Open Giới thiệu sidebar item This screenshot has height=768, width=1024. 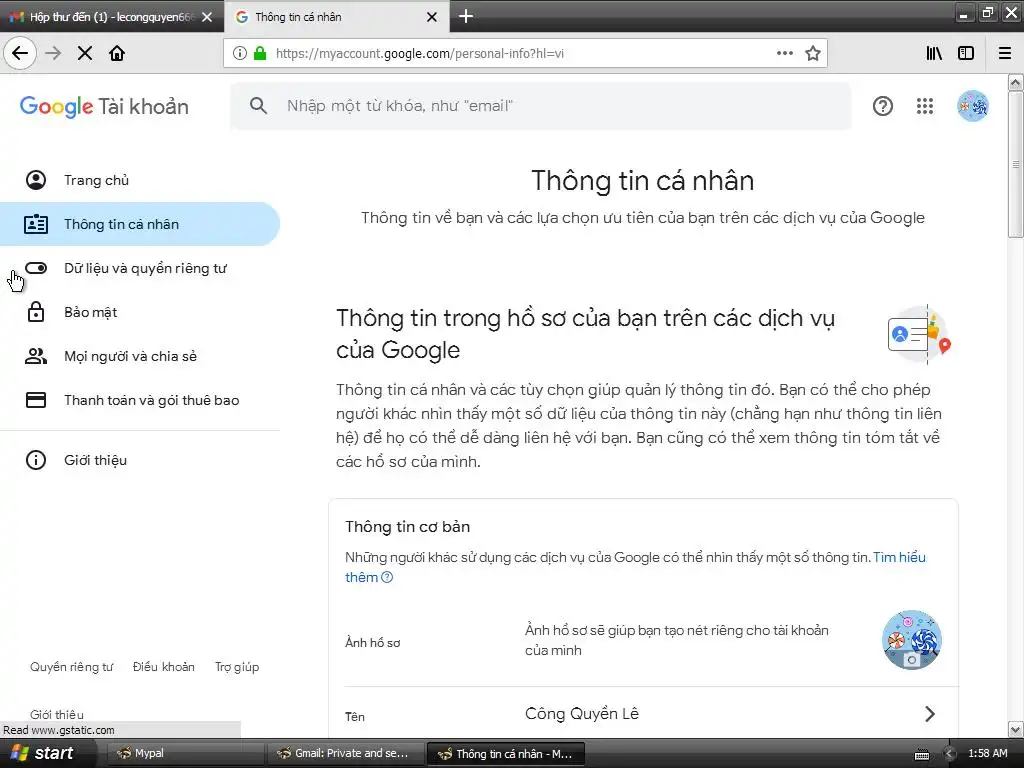pyautogui.click(x=140, y=460)
